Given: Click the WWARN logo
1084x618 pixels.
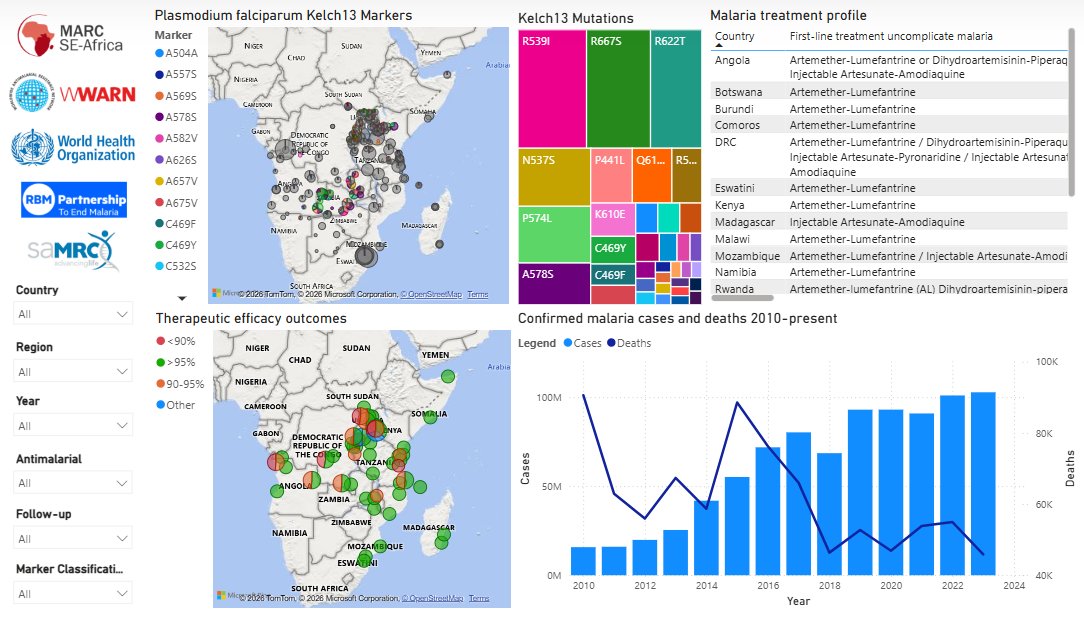Looking at the screenshot, I should [x=70, y=93].
